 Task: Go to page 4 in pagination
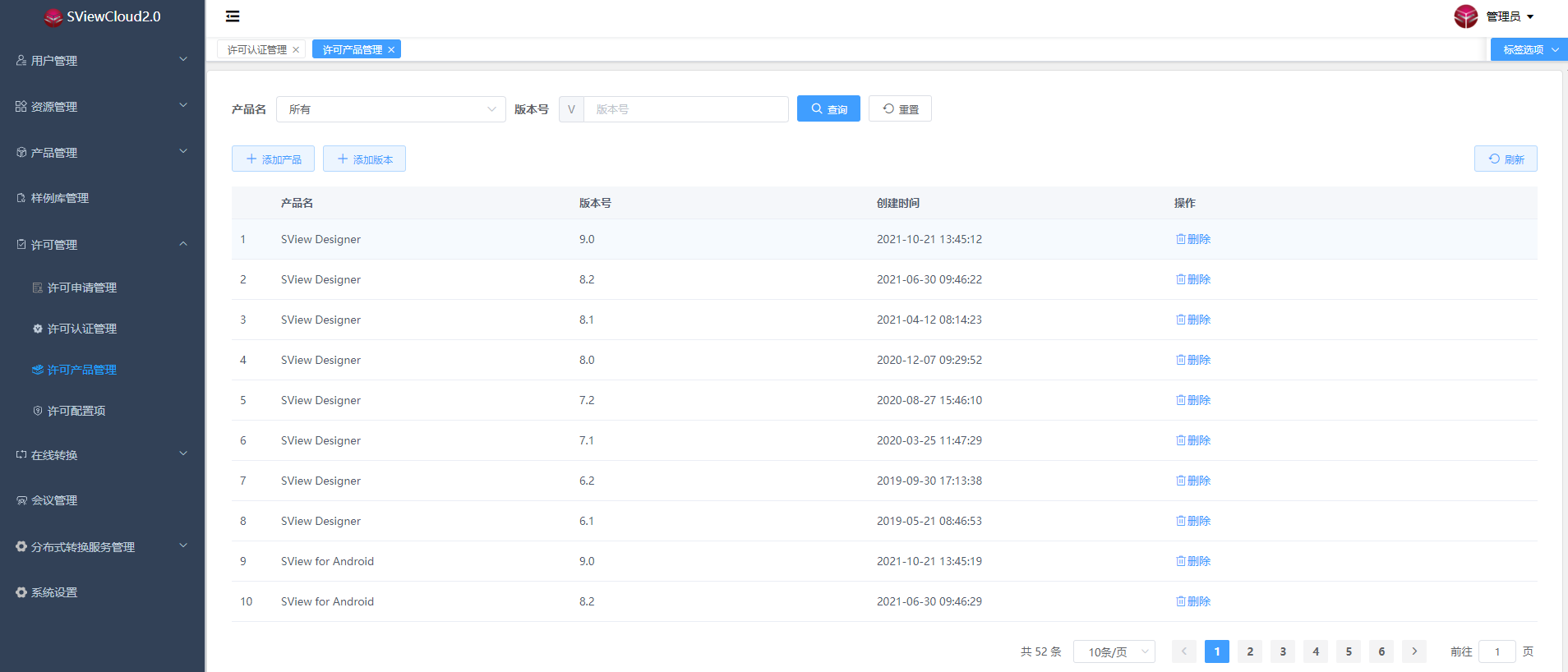pyautogui.click(x=1316, y=651)
